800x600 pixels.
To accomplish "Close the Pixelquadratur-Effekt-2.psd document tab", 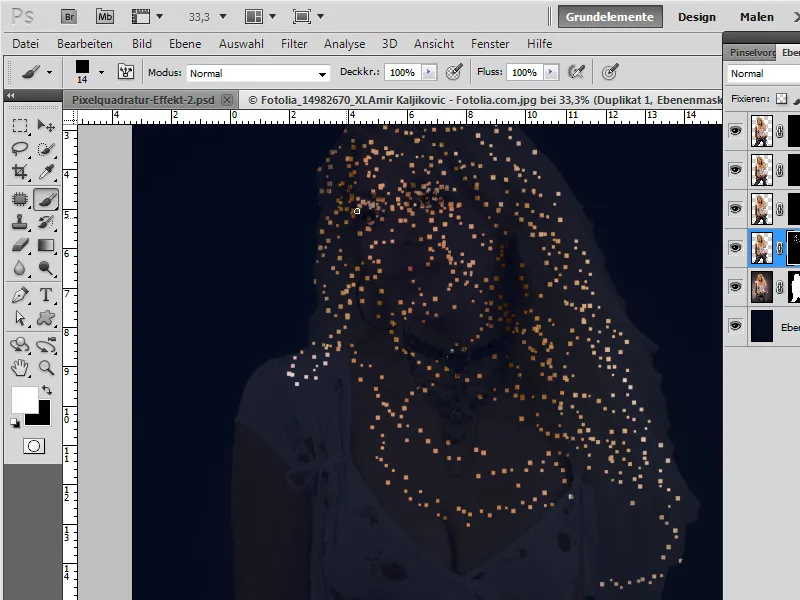I will 227,100.
